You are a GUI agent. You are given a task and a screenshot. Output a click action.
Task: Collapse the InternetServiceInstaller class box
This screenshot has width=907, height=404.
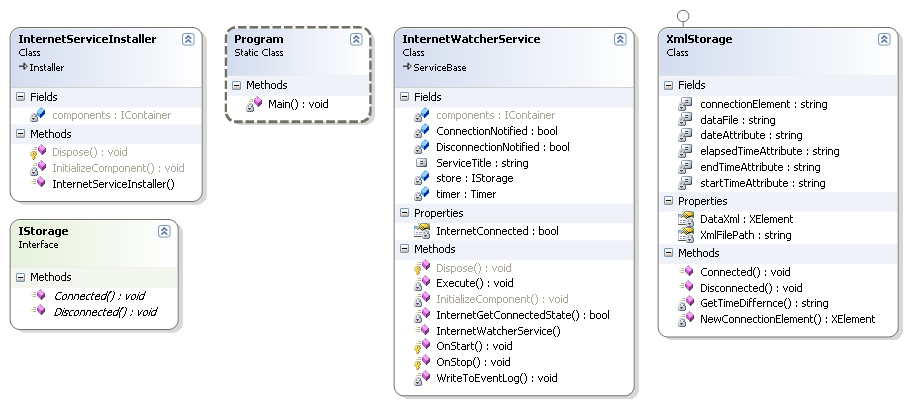tap(188, 39)
